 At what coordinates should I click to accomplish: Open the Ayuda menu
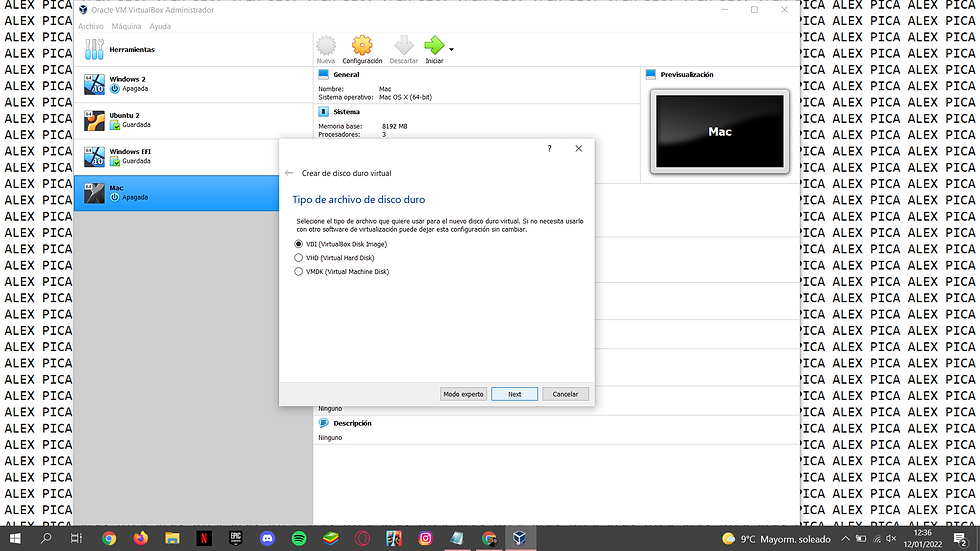pyautogui.click(x=160, y=26)
